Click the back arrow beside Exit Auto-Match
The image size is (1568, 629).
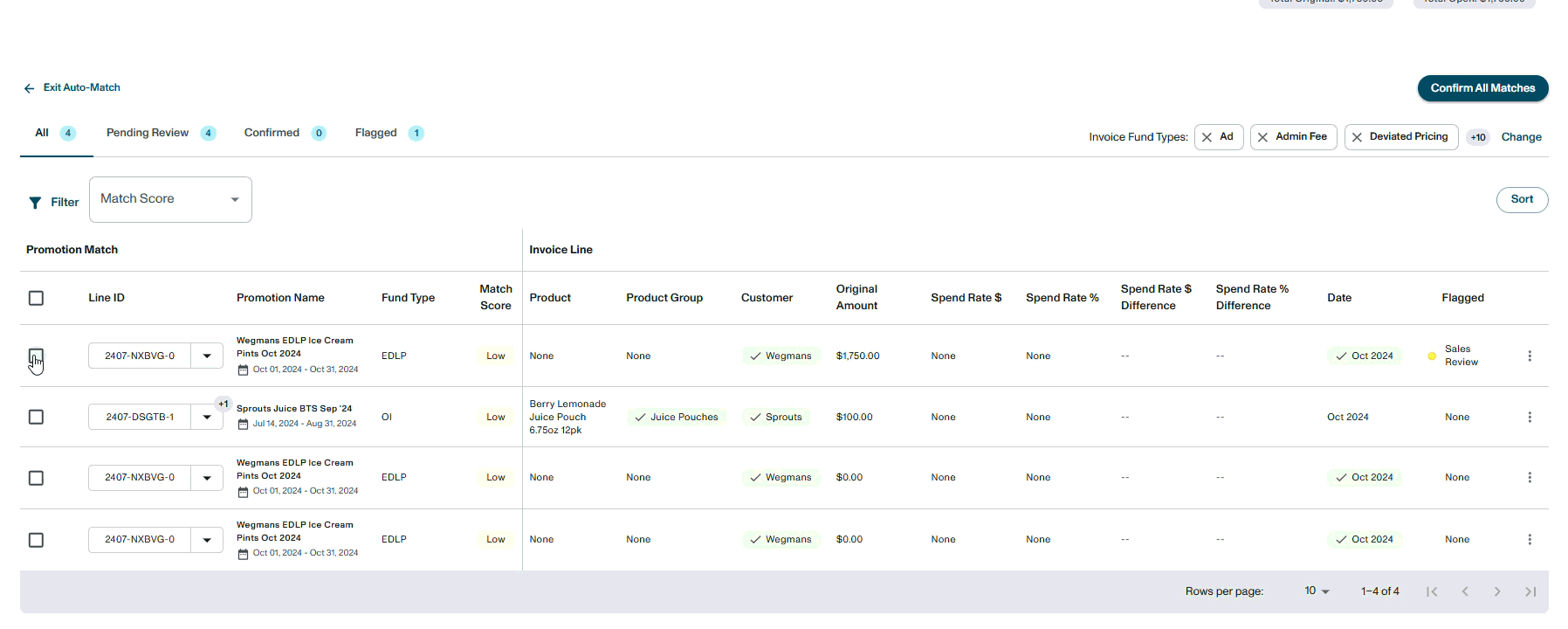pyautogui.click(x=29, y=88)
